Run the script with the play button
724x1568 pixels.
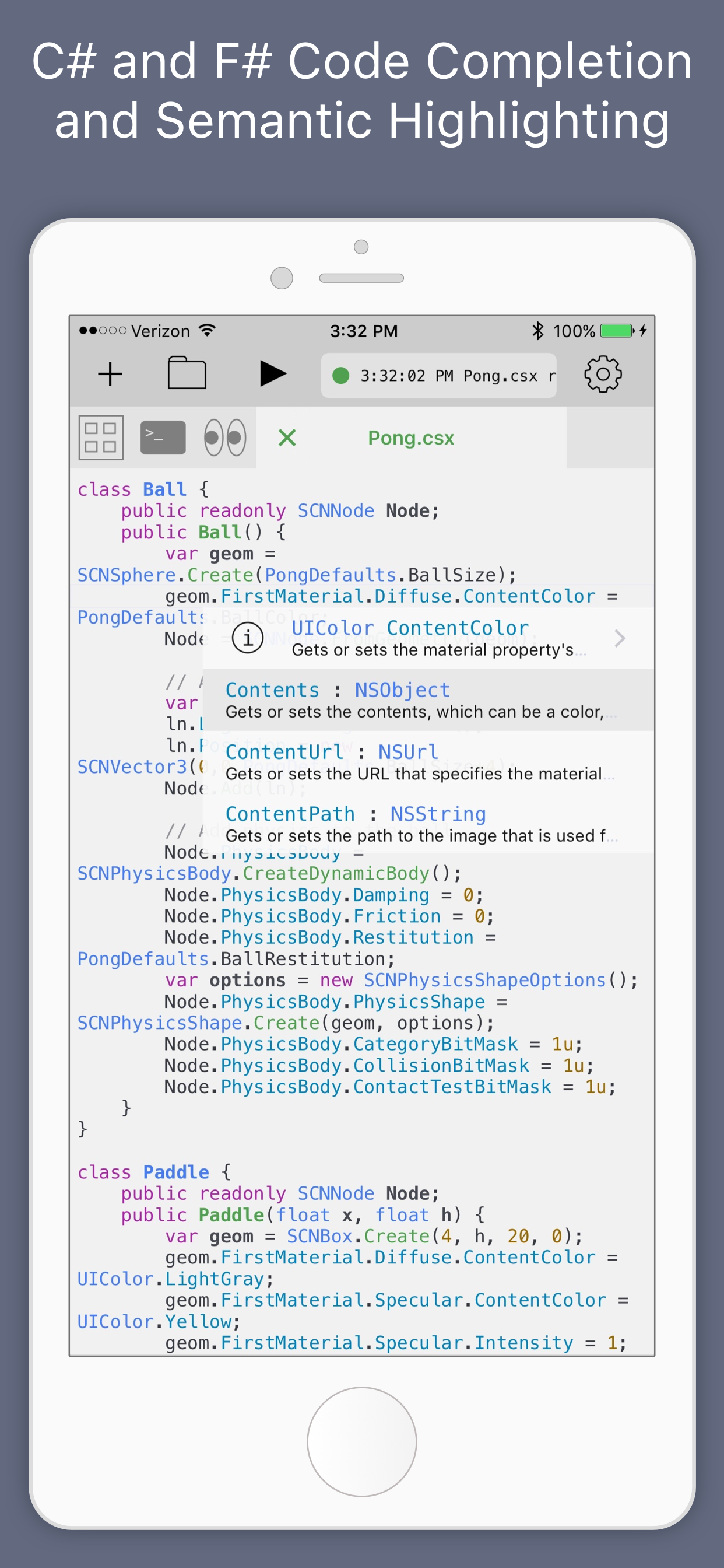[x=273, y=374]
